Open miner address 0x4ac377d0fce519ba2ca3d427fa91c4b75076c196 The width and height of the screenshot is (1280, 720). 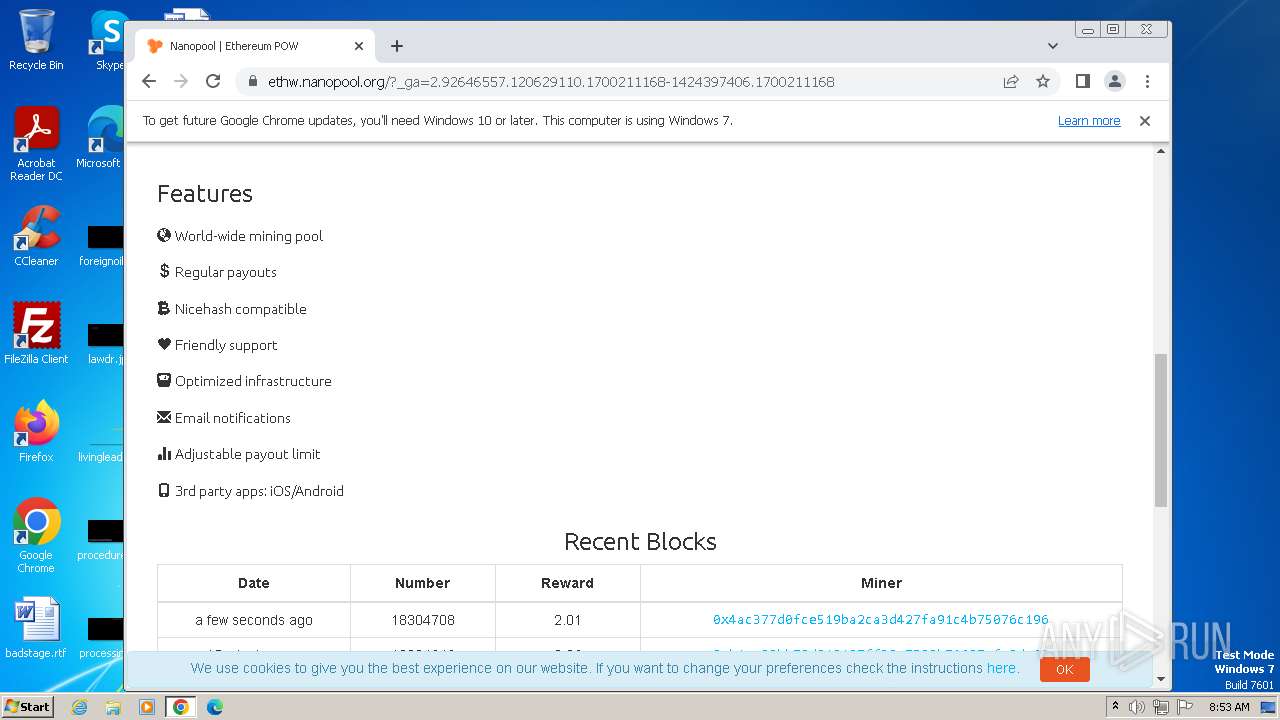(881, 620)
